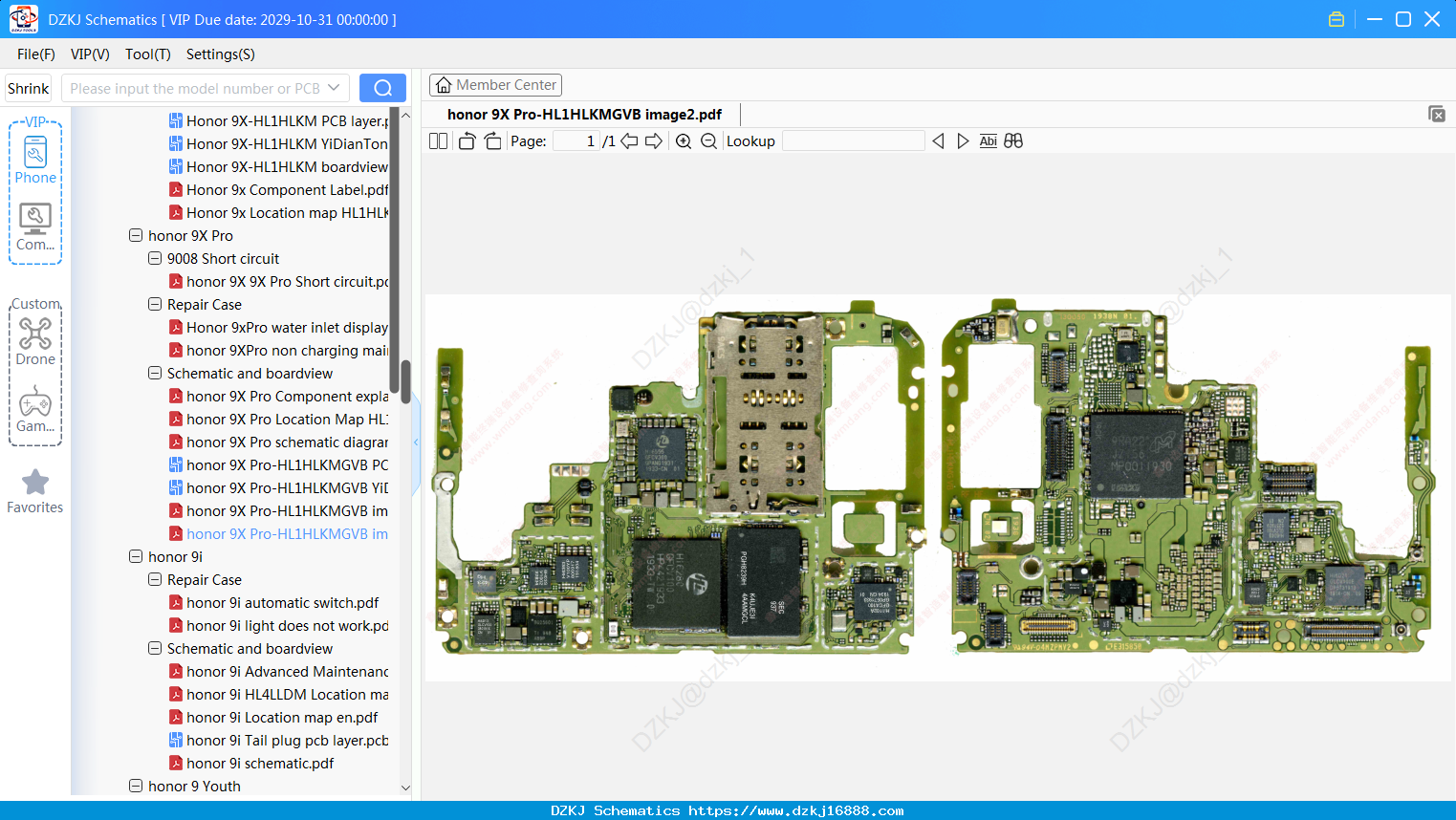Open the Settings(S) menu
Image resolution: width=1456 pixels, height=820 pixels.
221,54
